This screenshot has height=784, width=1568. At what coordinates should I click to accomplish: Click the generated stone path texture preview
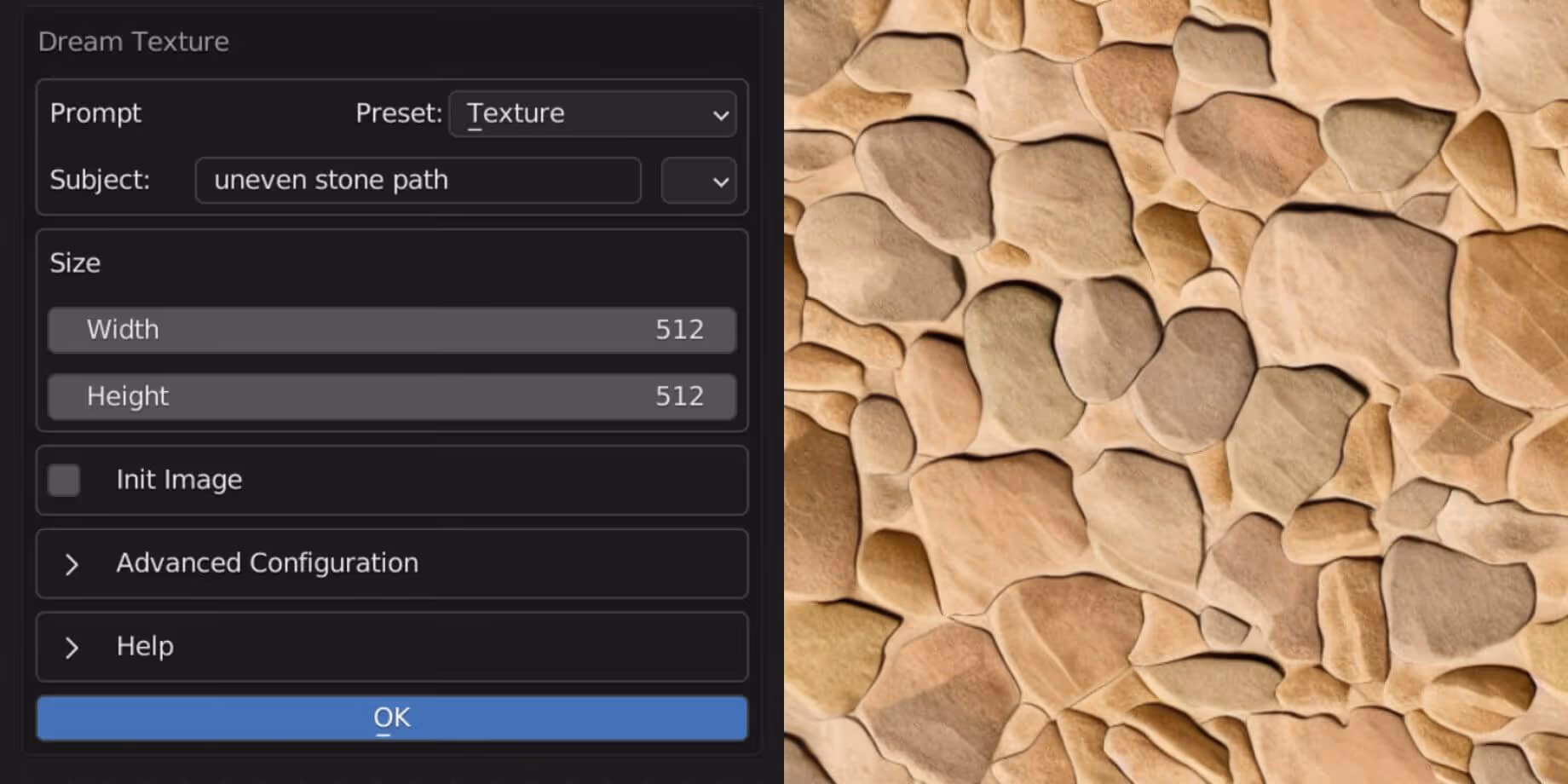pyautogui.click(x=1176, y=392)
